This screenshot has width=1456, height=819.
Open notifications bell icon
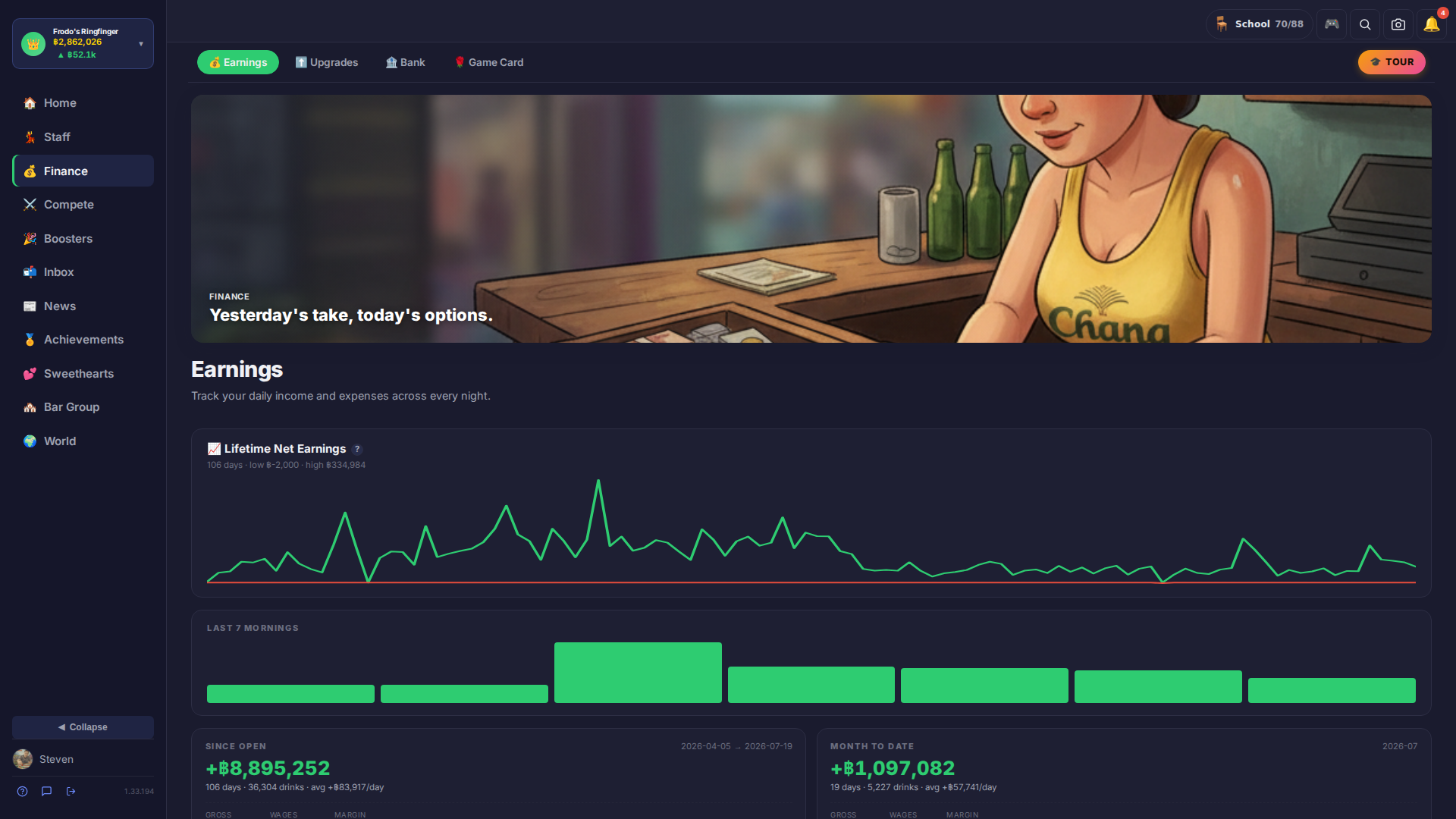click(1432, 24)
